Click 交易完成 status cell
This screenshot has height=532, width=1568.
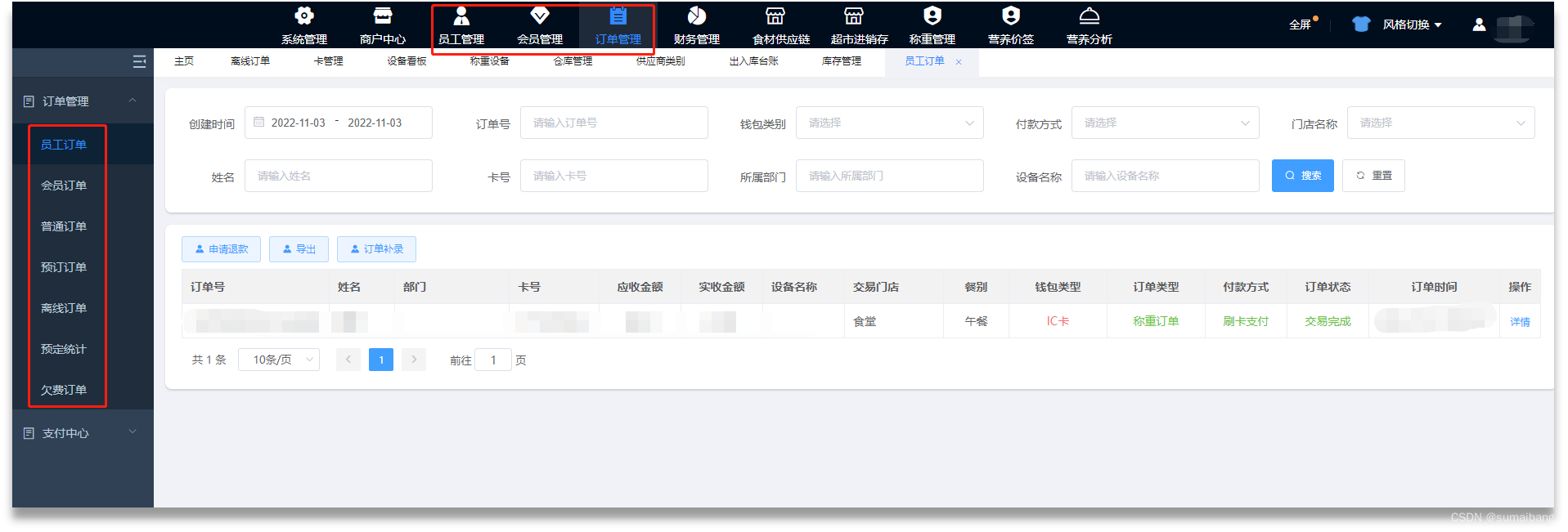(1328, 321)
